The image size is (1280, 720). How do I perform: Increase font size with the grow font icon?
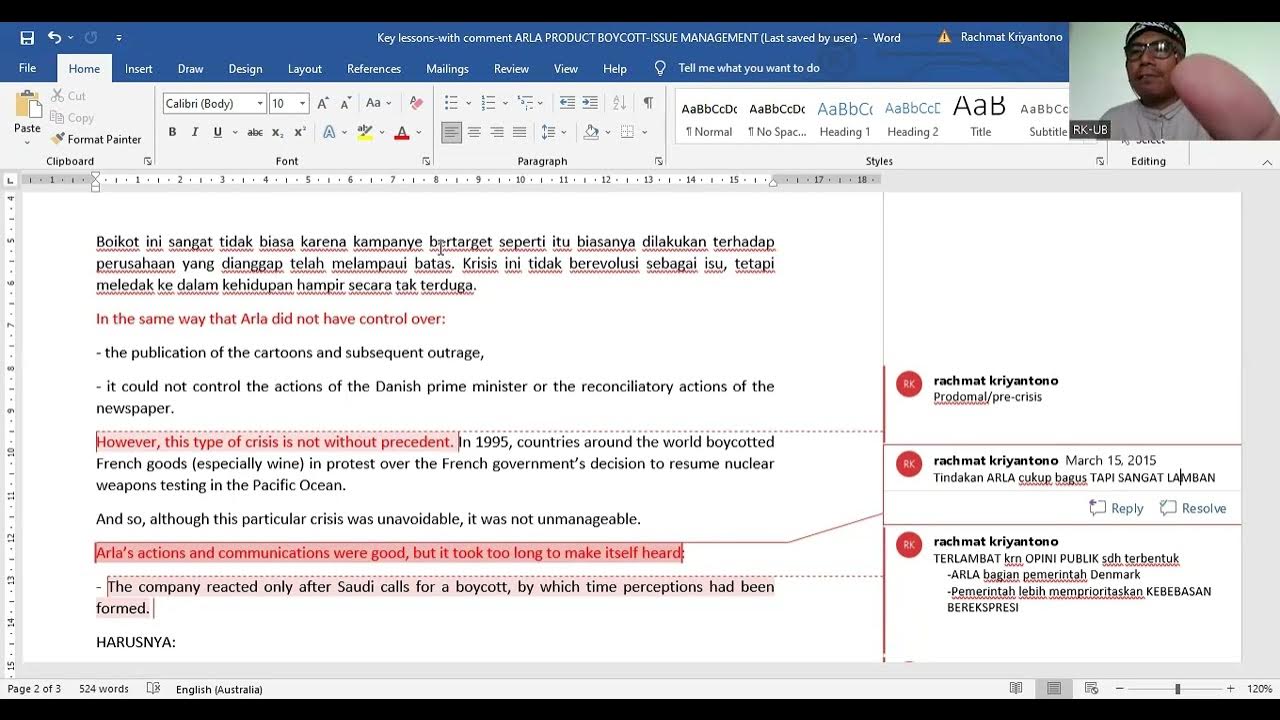pyautogui.click(x=323, y=103)
